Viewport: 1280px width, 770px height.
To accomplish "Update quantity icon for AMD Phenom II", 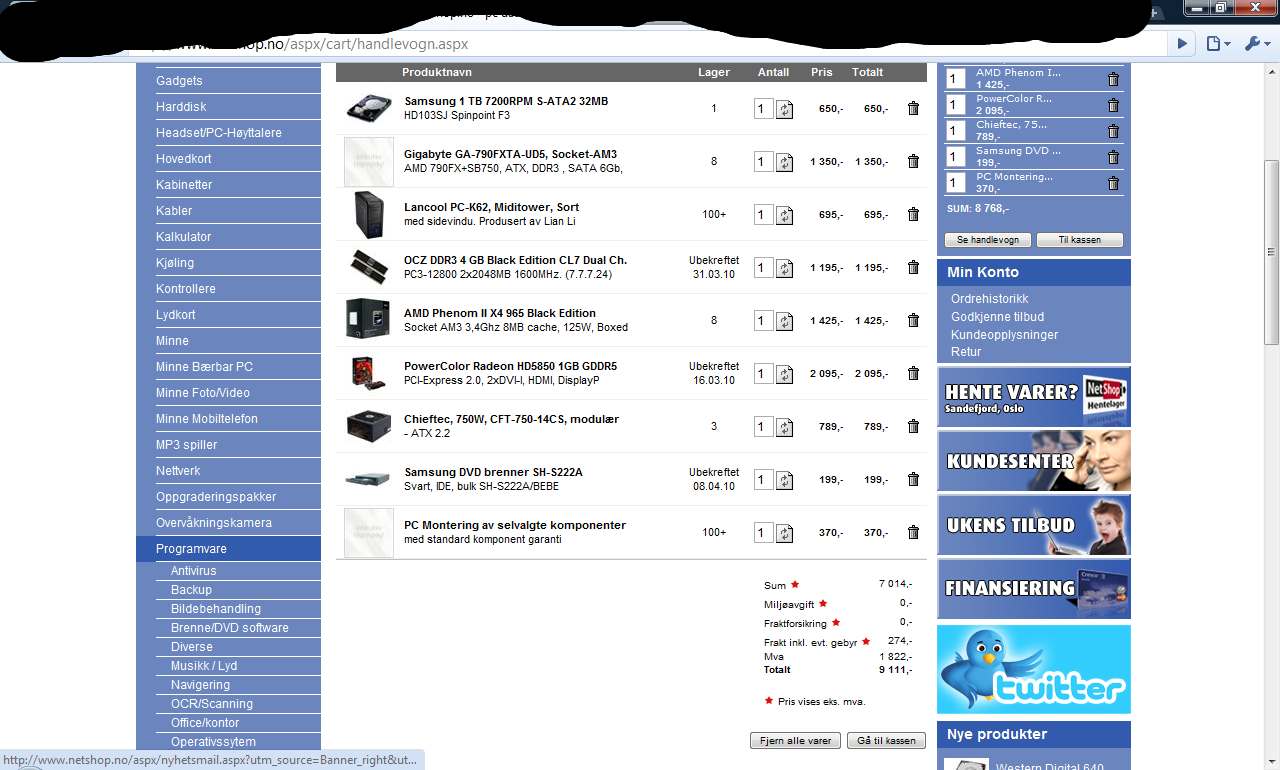I will (785, 321).
